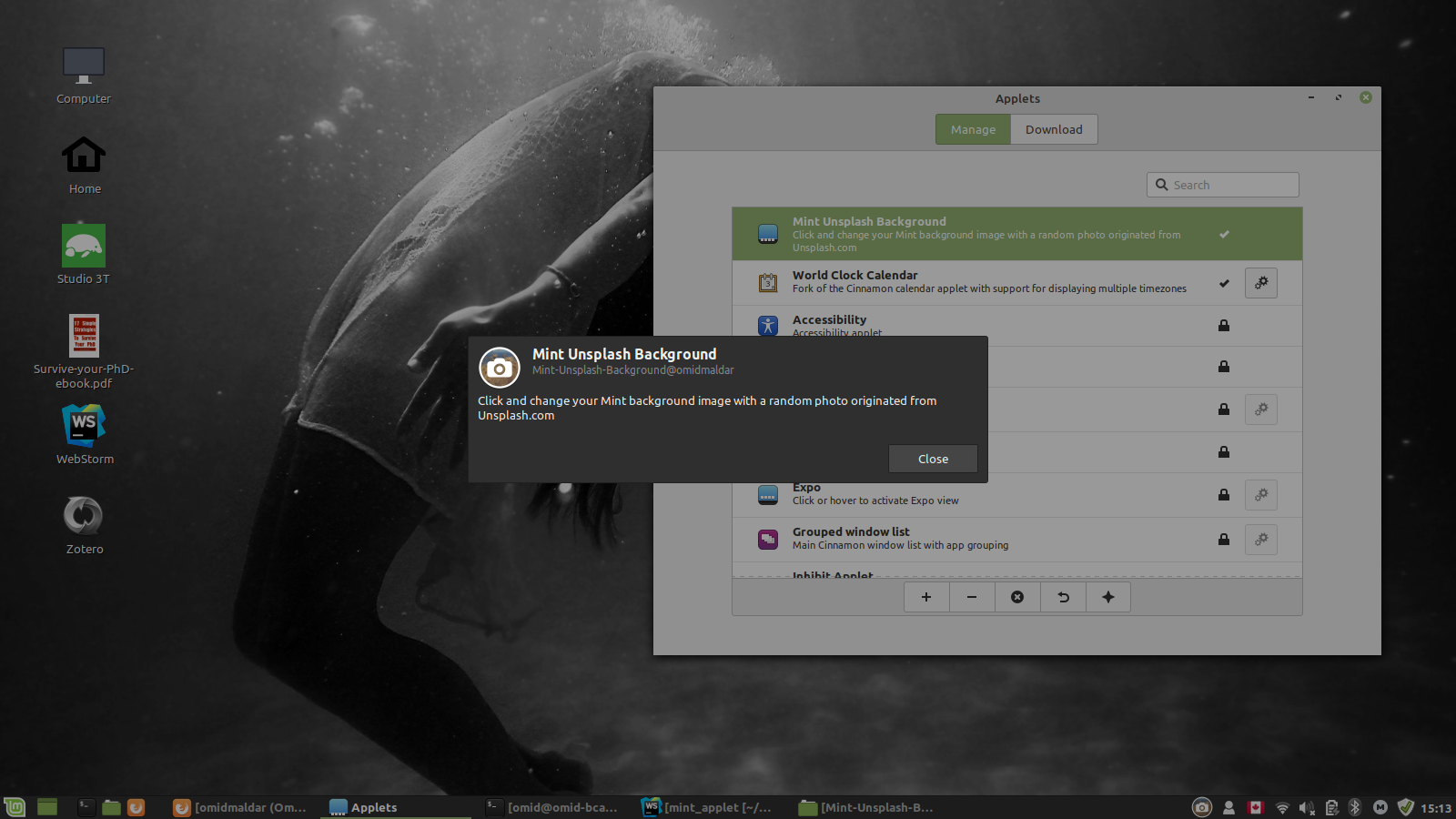Switch to Mint-Unsplash-B folder taskbar window
Screen dimensions: 1456x819
pos(865,807)
